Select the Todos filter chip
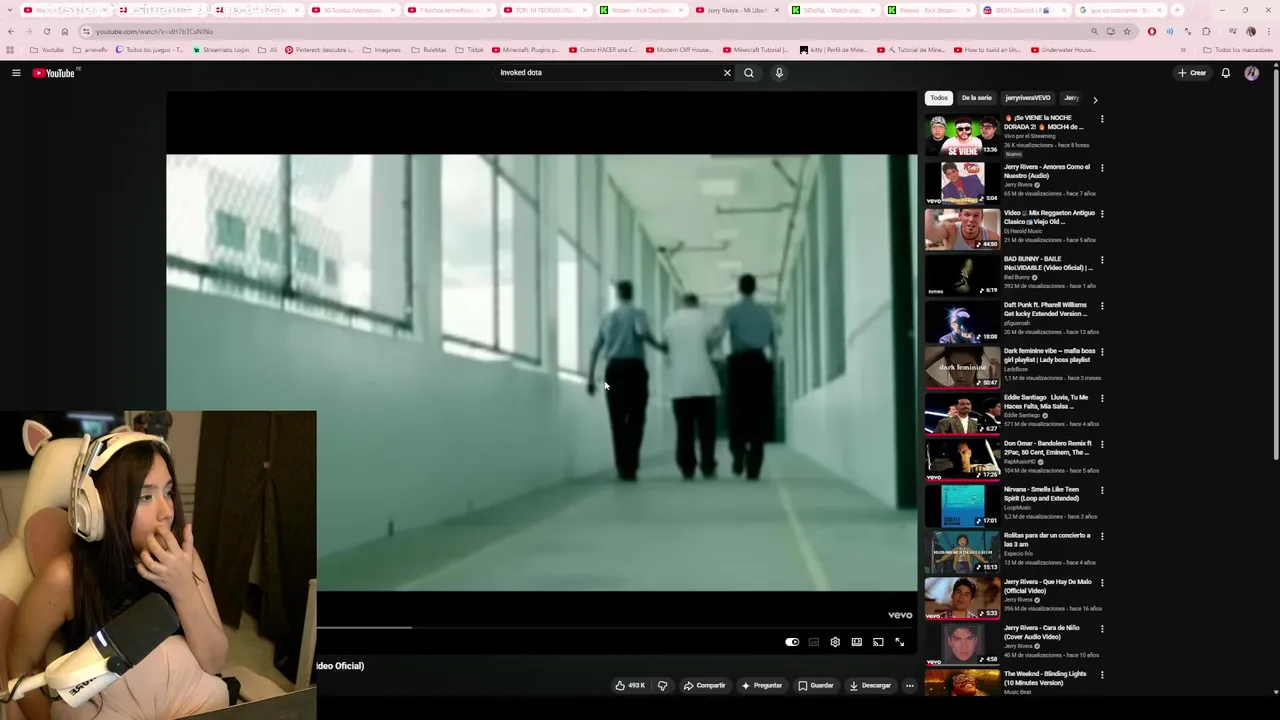Screen dimensions: 1280x720 [939, 98]
